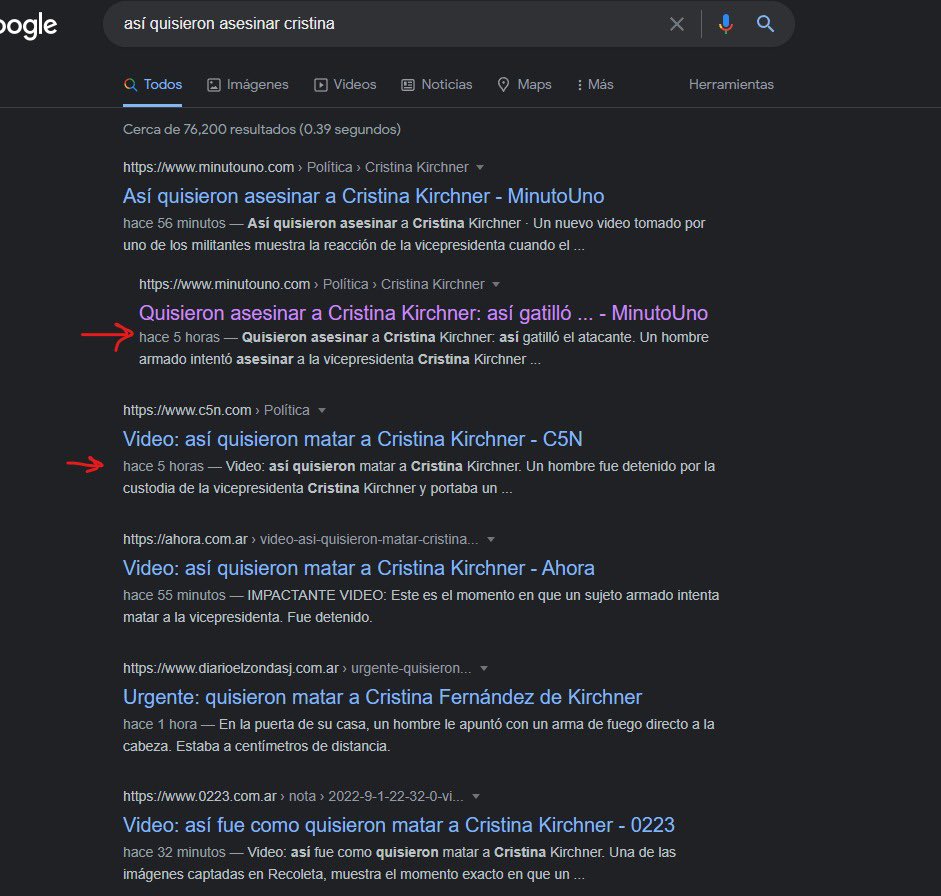The height and width of the screenshot is (896, 941).
Task: Open 'Así quisieron asesinar a Cristina Kirchner - MinutoUno' result
Action: pos(364,196)
